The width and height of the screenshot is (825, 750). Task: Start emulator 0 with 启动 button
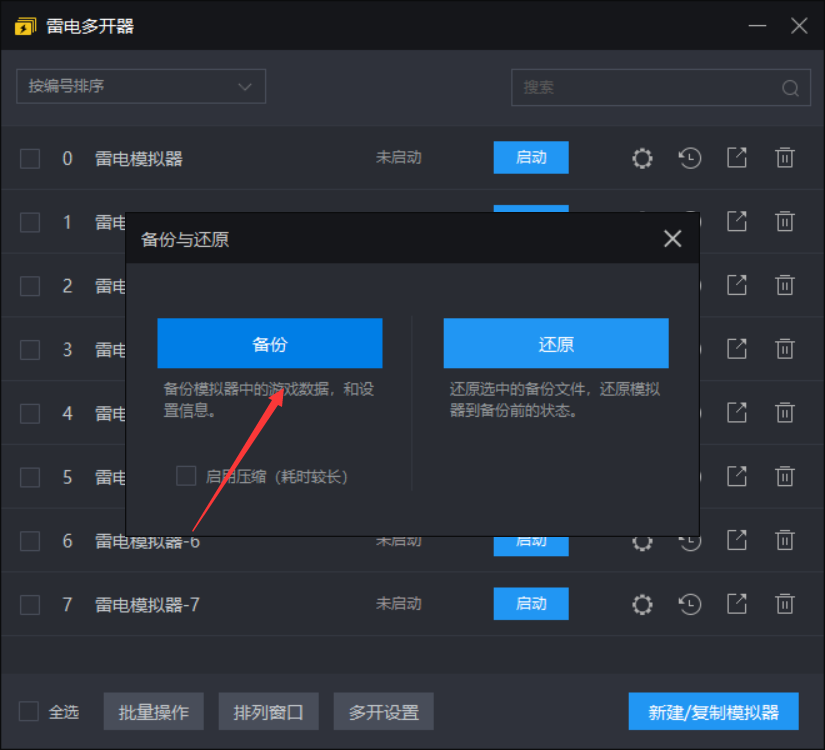(x=531, y=157)
